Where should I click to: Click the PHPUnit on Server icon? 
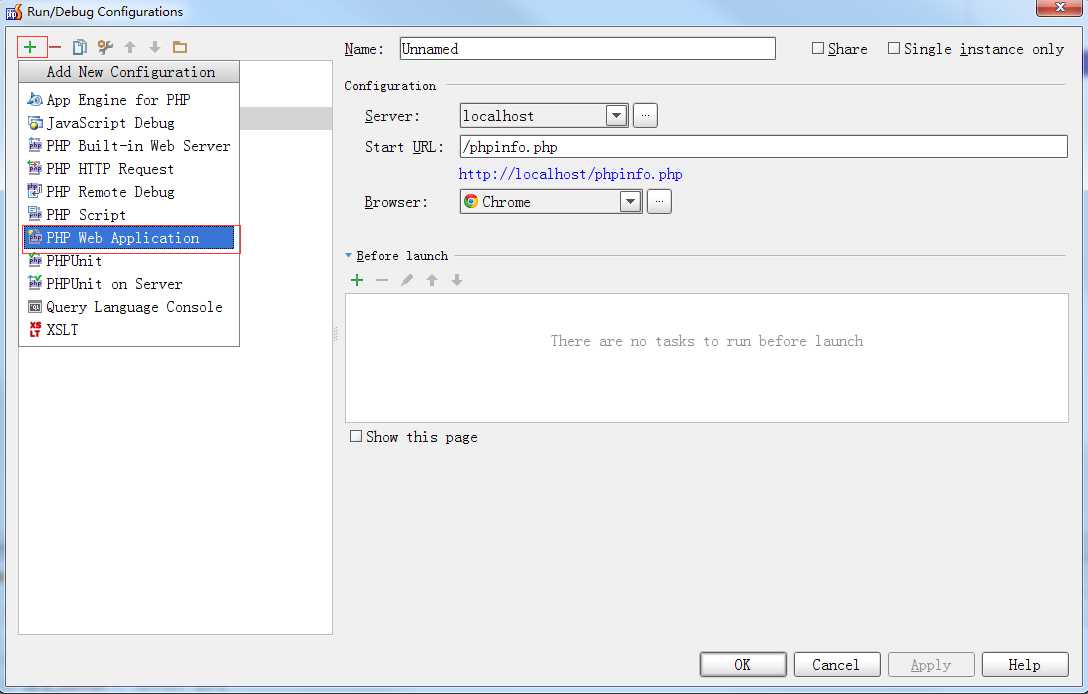click(x=35, y=284)
